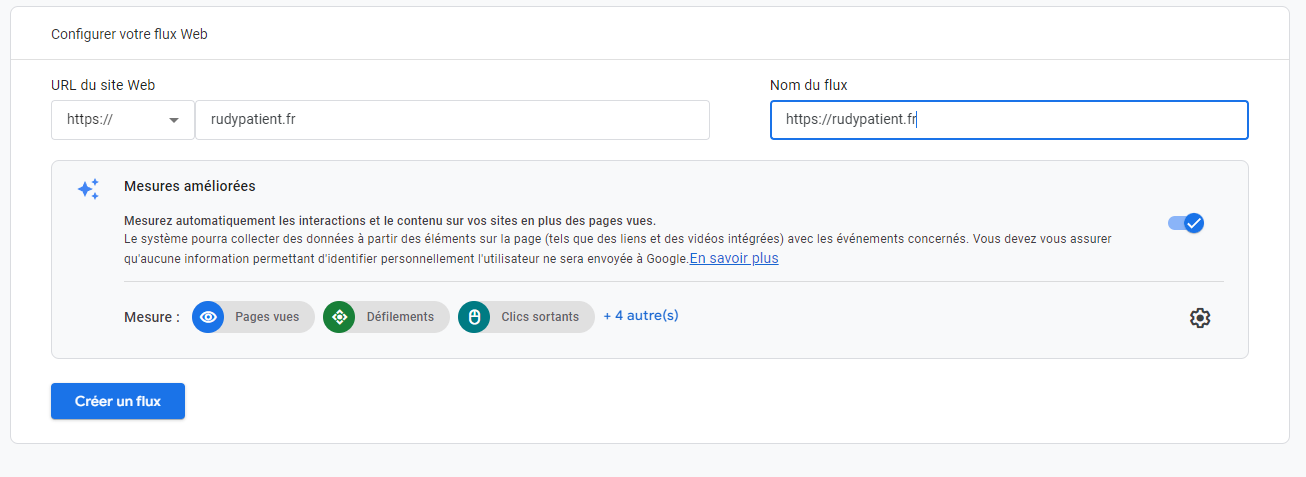1306x477 pixels.
Task: Select the 'Défilements' chip label
Action: pos(400,317)
